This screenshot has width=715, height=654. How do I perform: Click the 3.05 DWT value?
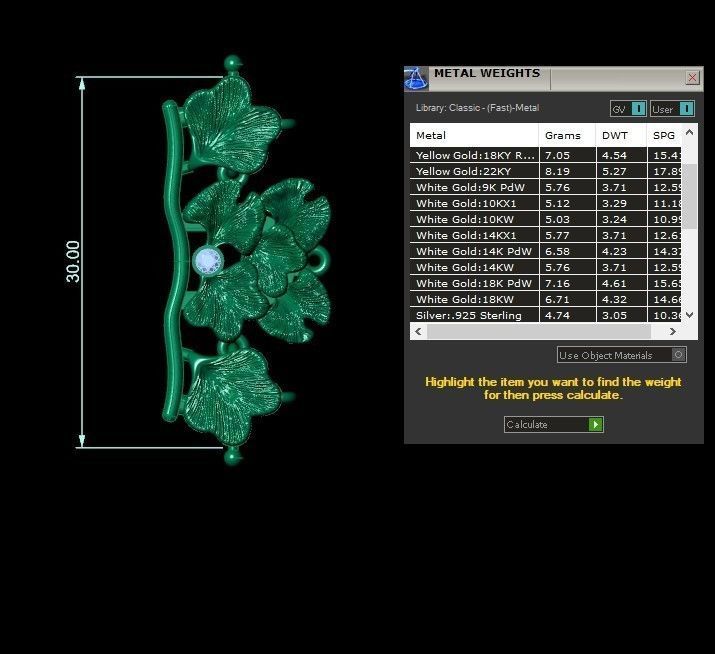(x=614, y=315)
